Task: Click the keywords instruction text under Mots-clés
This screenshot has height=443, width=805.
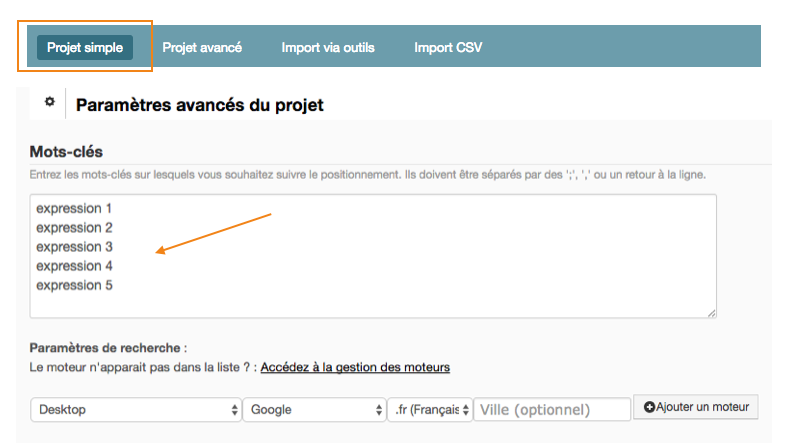Action: pyautogui.click(x=368, y=175)
